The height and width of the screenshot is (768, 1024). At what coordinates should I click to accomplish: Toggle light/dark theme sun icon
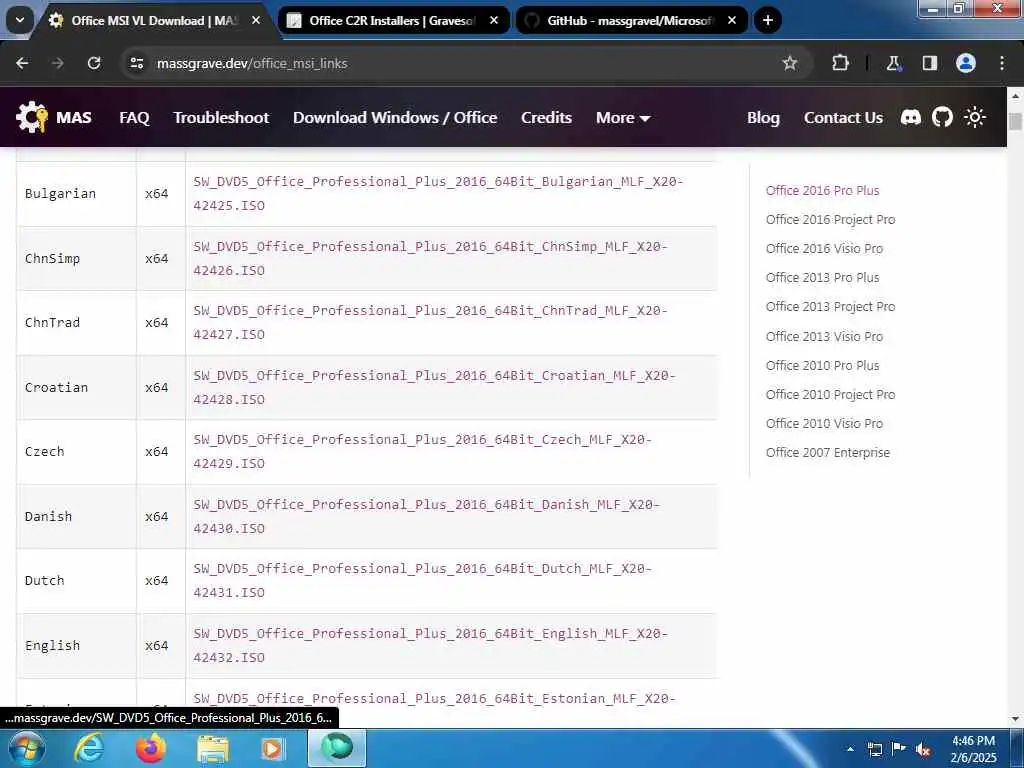974,118
